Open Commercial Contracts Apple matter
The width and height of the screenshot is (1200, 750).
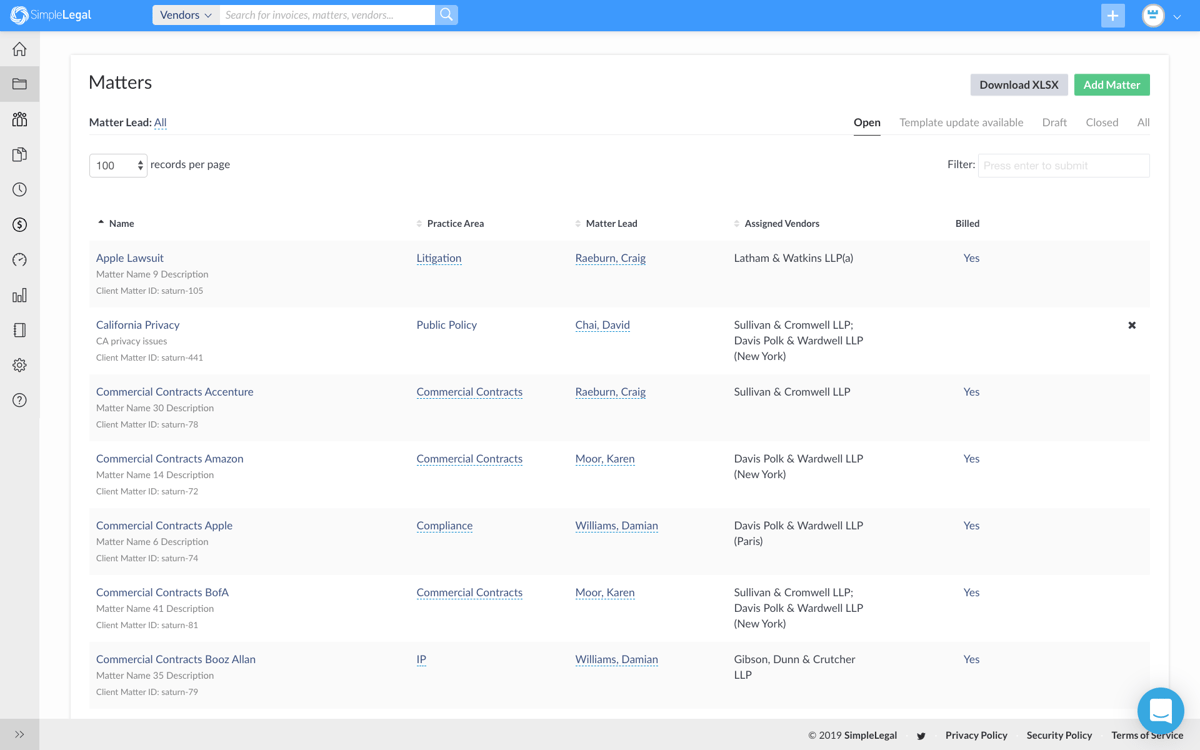click(164, 526)
